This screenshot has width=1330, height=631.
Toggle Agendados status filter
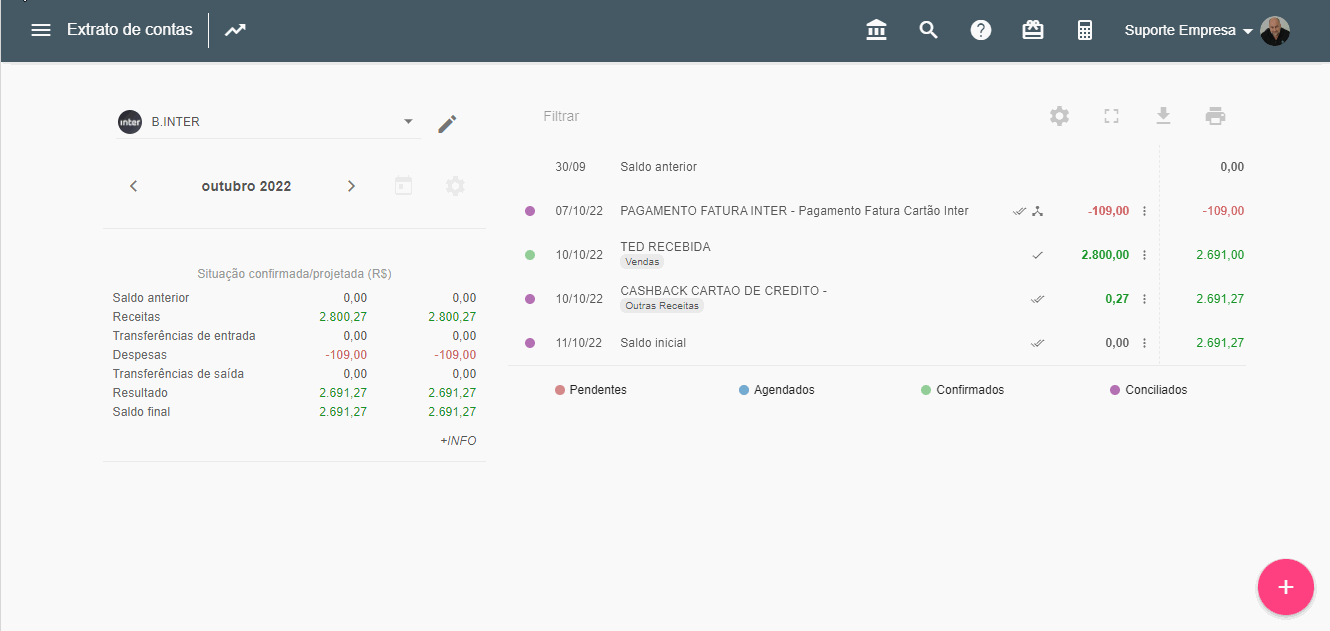point(776,390)
